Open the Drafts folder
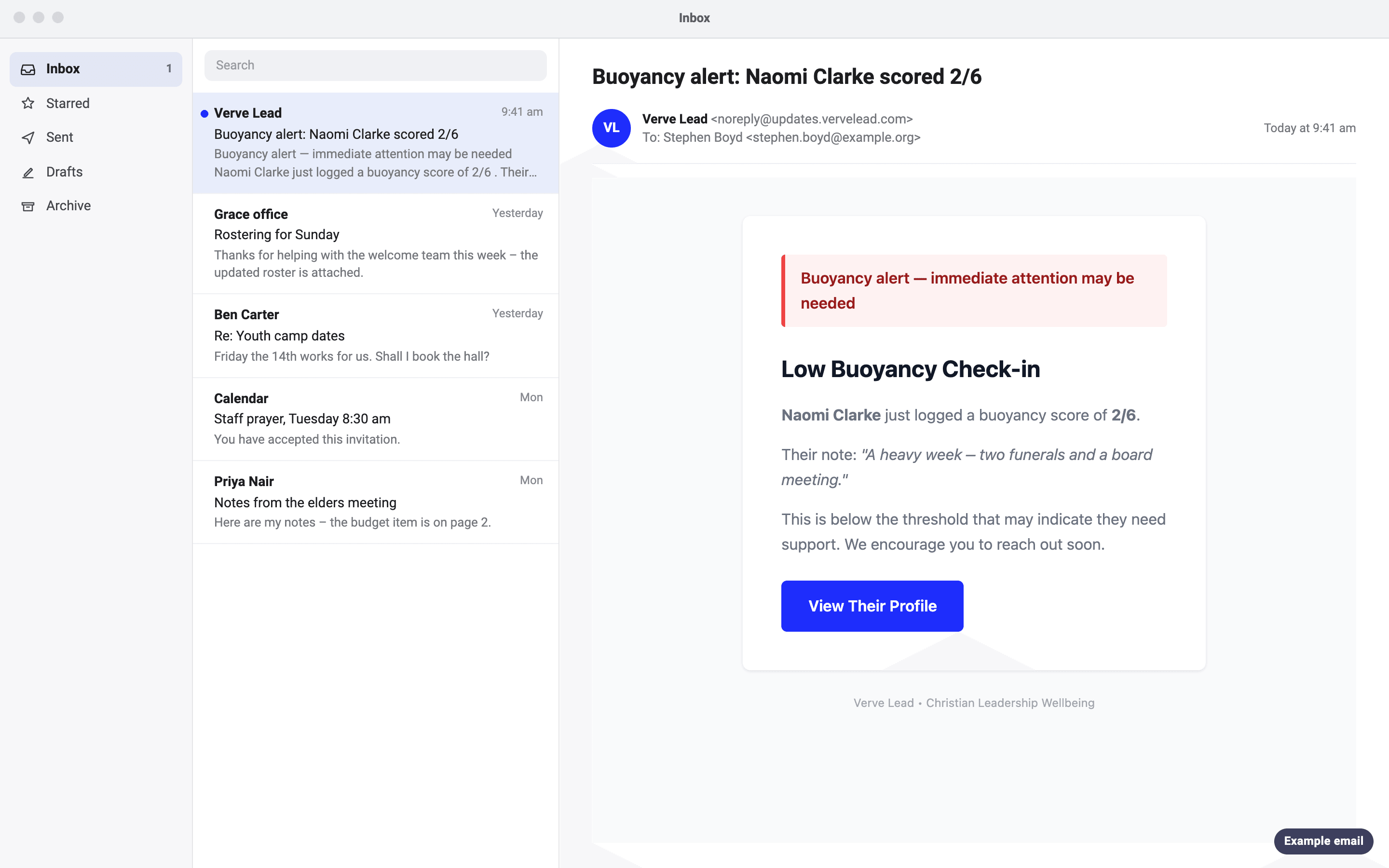Image resolution: width=1389 pixels, height=868 pixels. (96, 172)
